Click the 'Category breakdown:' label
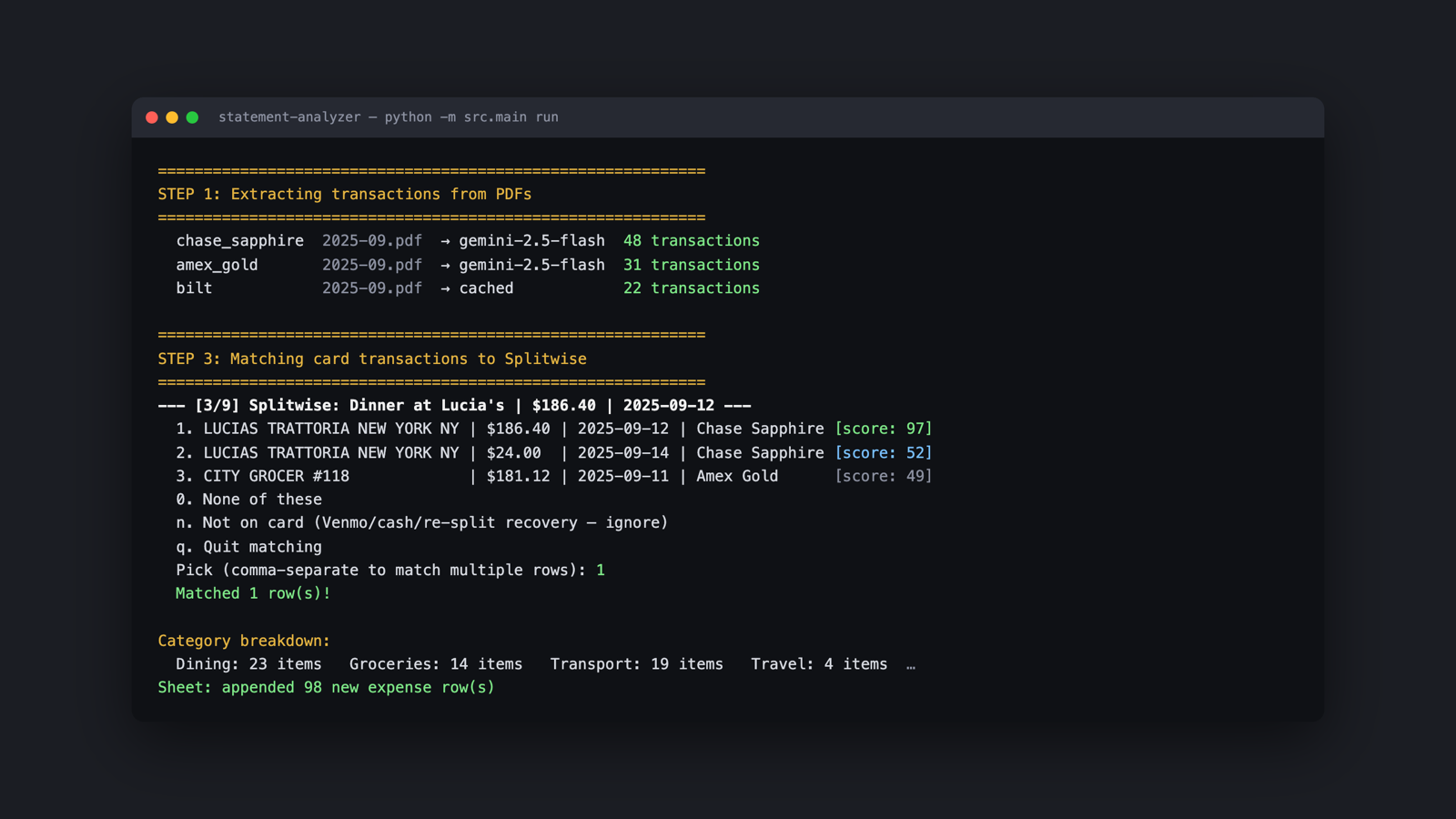Image resolution: width=1456 pixels, height=819 pixels. [244, 641]
